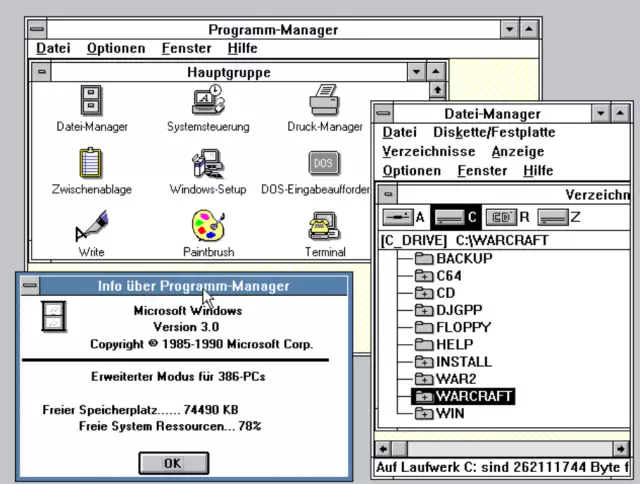The width and height of the screenshot is (640, 484).
Task: Minimize the Datei-Manager window
Action: tap(601, 113)
